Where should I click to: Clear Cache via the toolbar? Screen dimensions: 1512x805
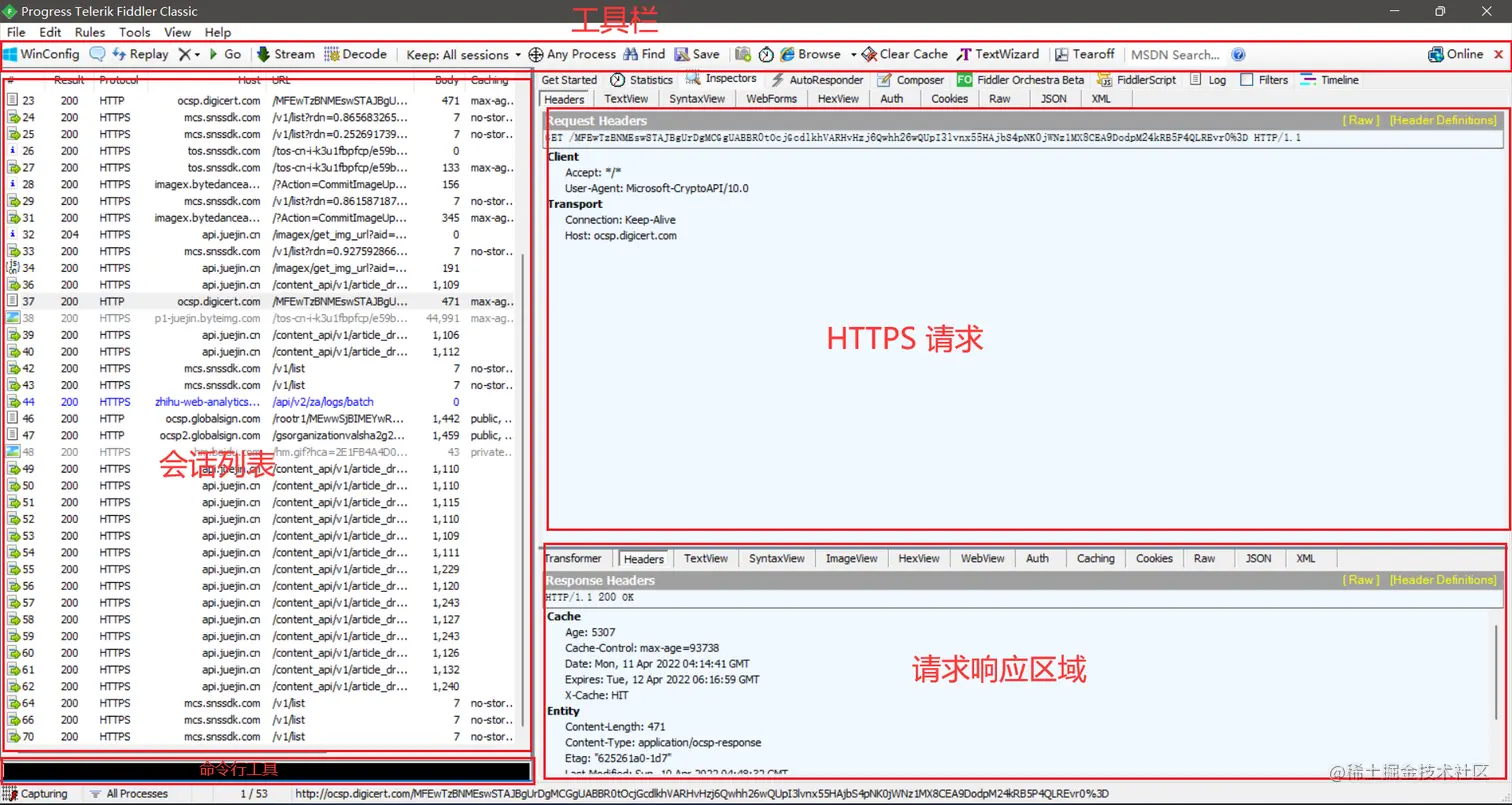click(x=905, y=54)
